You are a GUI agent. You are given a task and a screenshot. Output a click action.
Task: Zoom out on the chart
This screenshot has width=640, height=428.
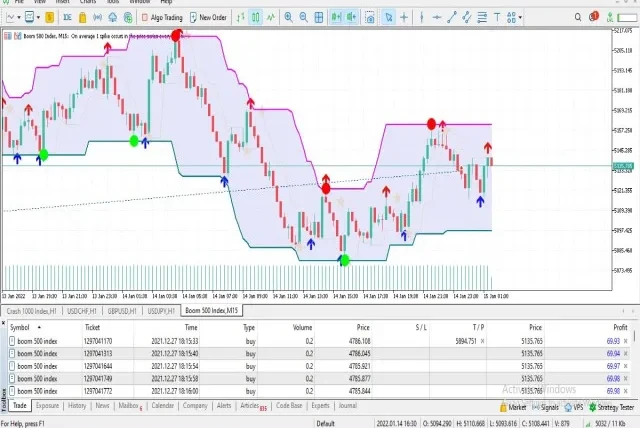tap(304, 18)
